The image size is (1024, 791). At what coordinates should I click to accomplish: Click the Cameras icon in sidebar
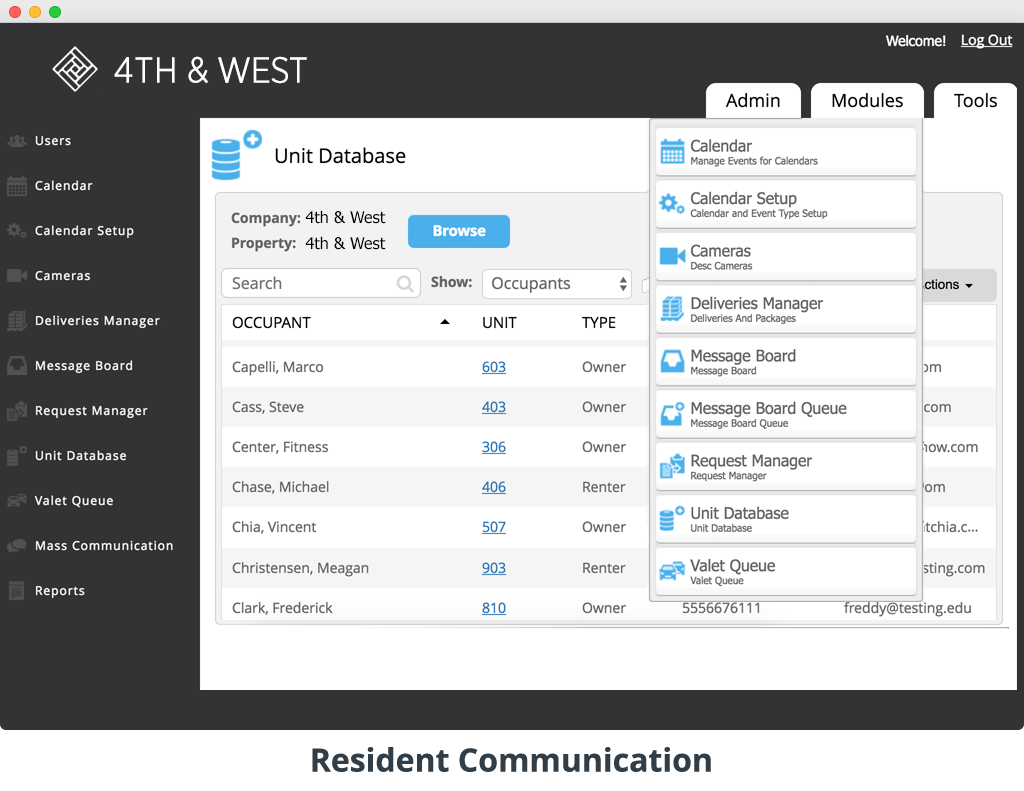point(17,276)
